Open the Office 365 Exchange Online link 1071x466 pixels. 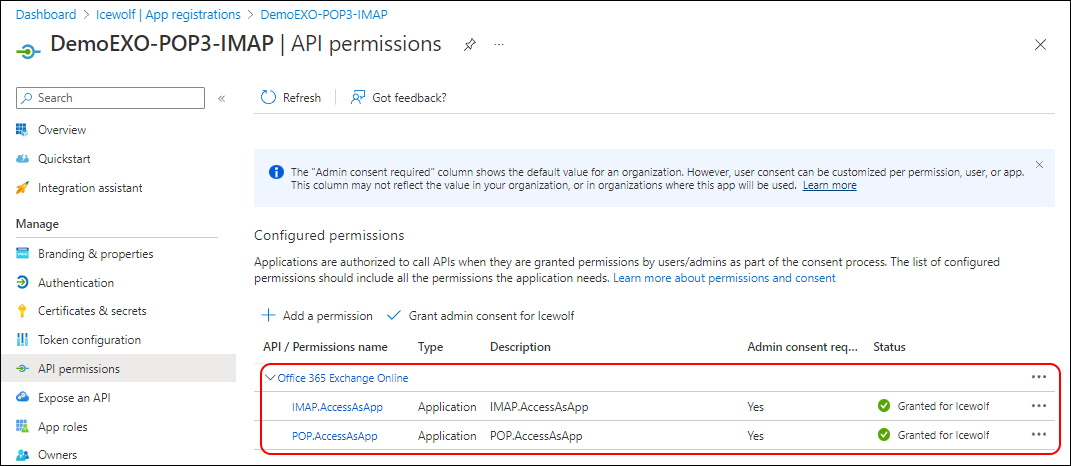tap(343, 378)
